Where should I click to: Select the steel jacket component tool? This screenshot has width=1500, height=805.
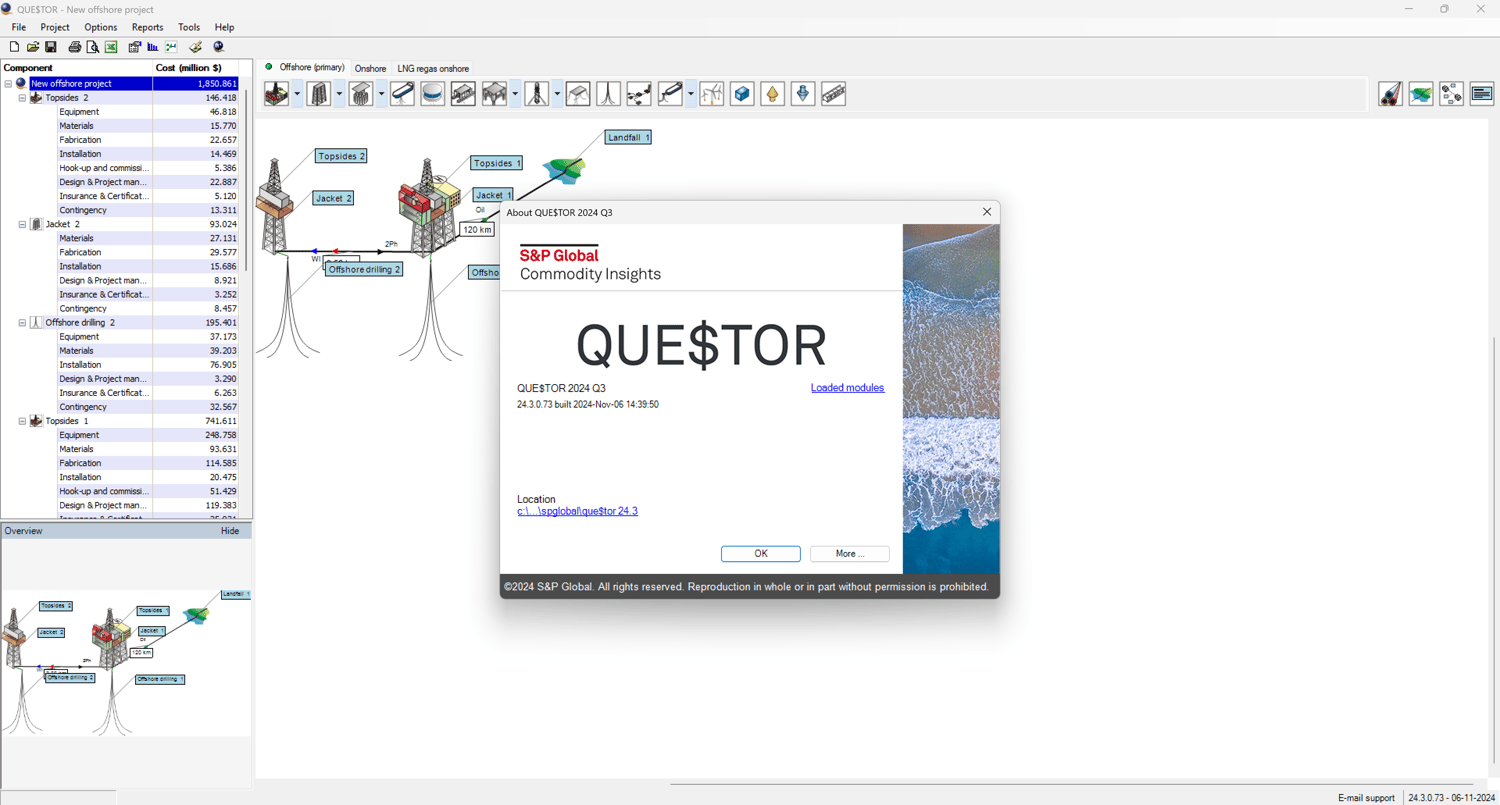pyautogui.click(x=319, y=94)
